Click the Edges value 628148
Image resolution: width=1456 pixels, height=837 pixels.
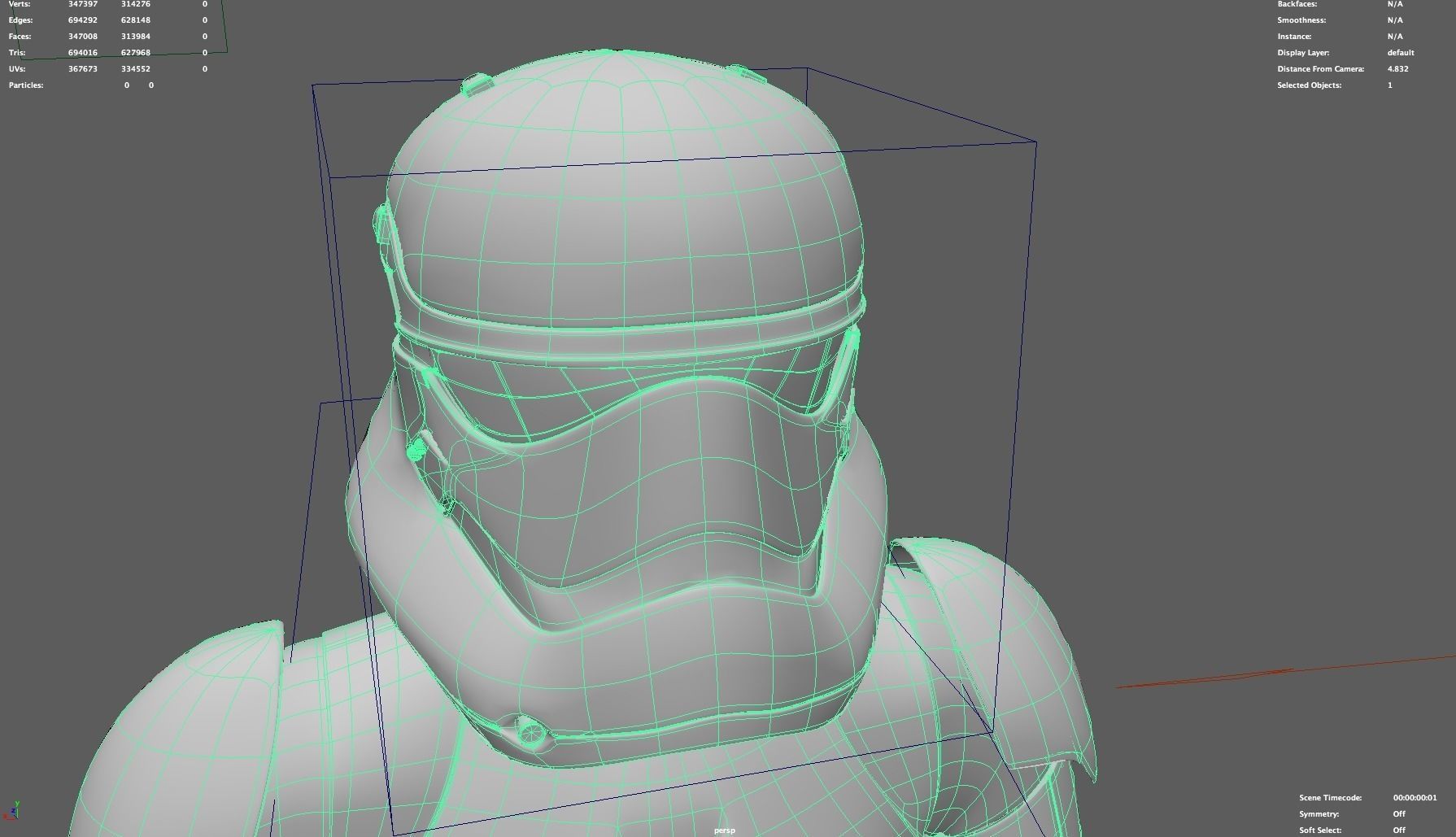tap(136, 20)
